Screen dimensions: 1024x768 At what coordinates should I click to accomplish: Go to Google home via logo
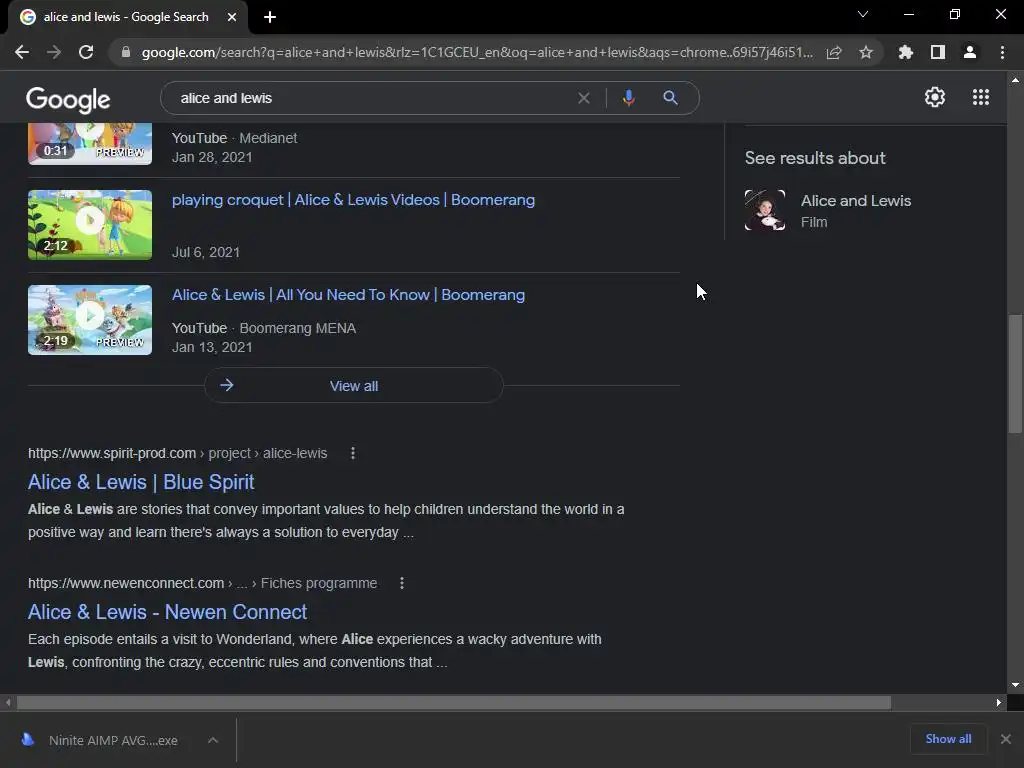[x=68, y=99]
